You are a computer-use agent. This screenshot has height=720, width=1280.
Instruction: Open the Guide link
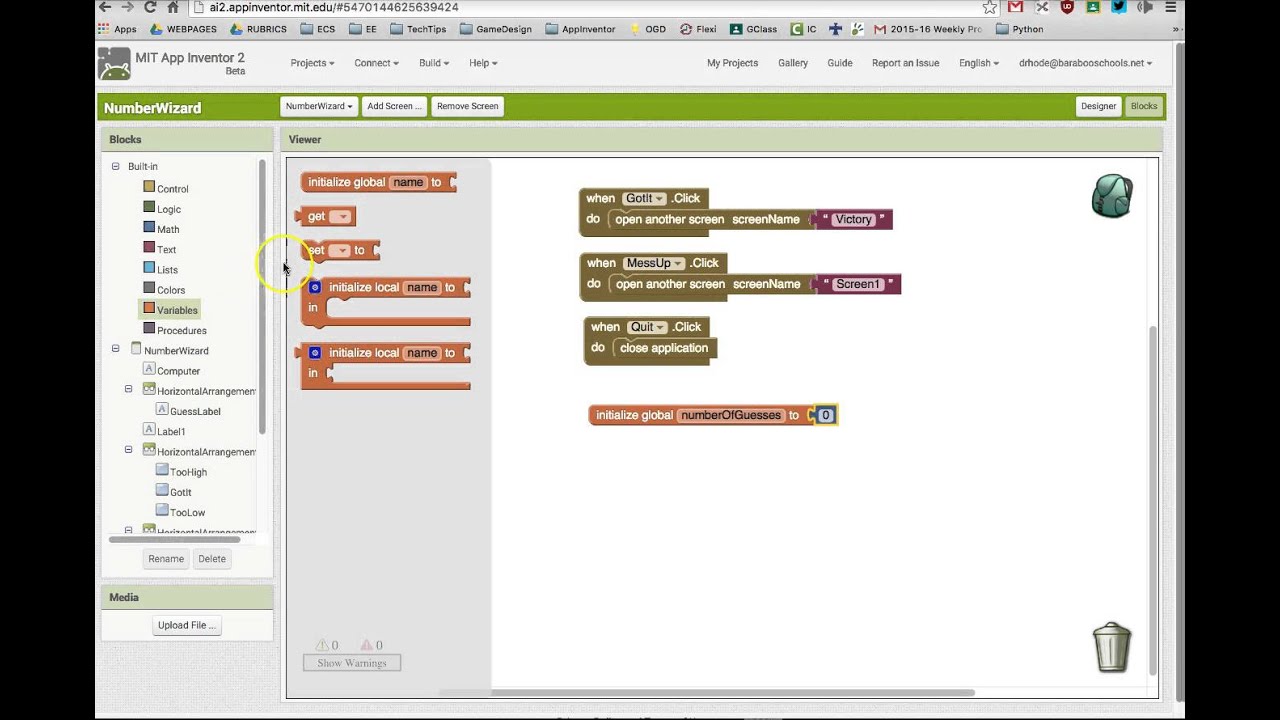[x=840, y=63]
